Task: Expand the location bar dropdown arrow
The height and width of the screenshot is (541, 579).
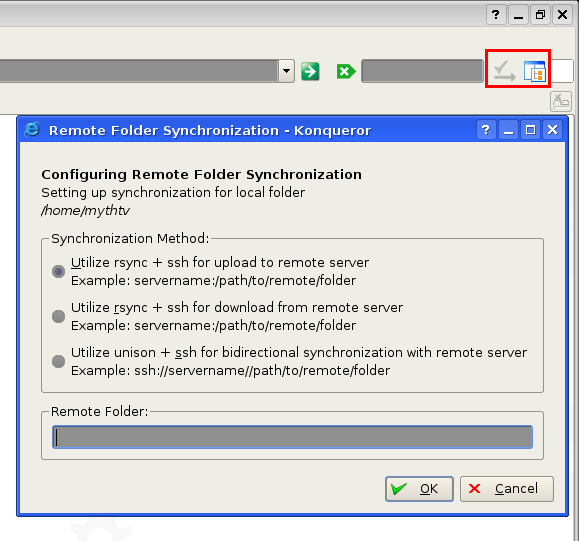Action: tap(287, 71)
